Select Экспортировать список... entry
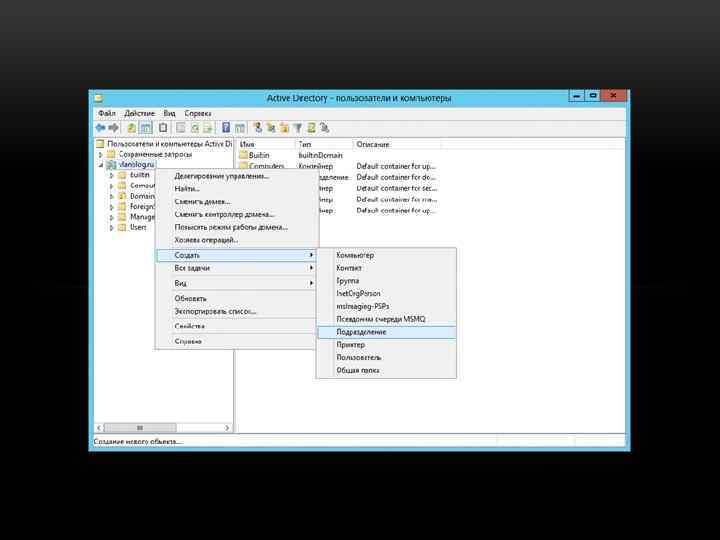This screenshot has height=540, width=720. (x=236, y=311)
